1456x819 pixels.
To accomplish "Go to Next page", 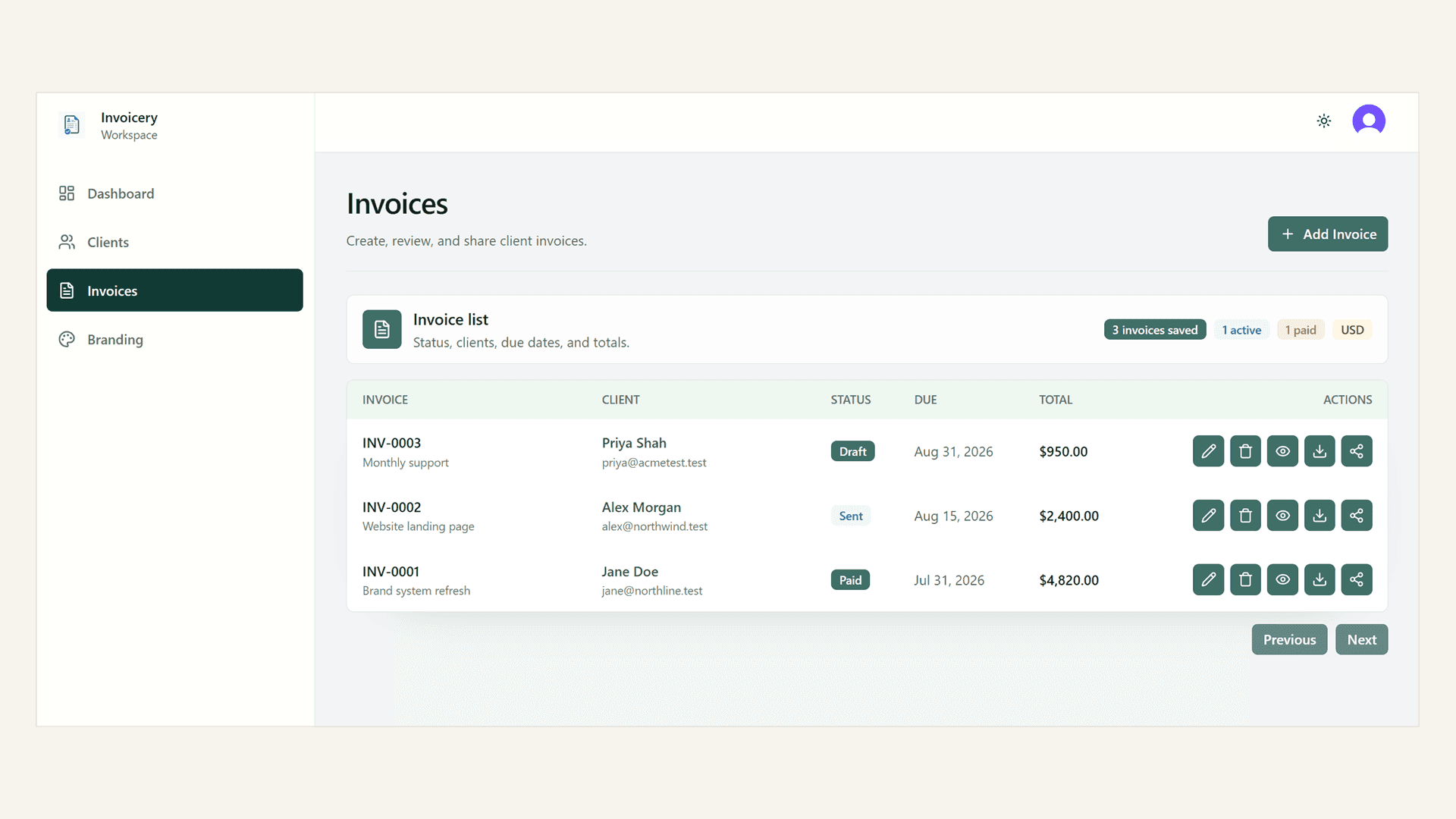I will (x=1361, y=640).
